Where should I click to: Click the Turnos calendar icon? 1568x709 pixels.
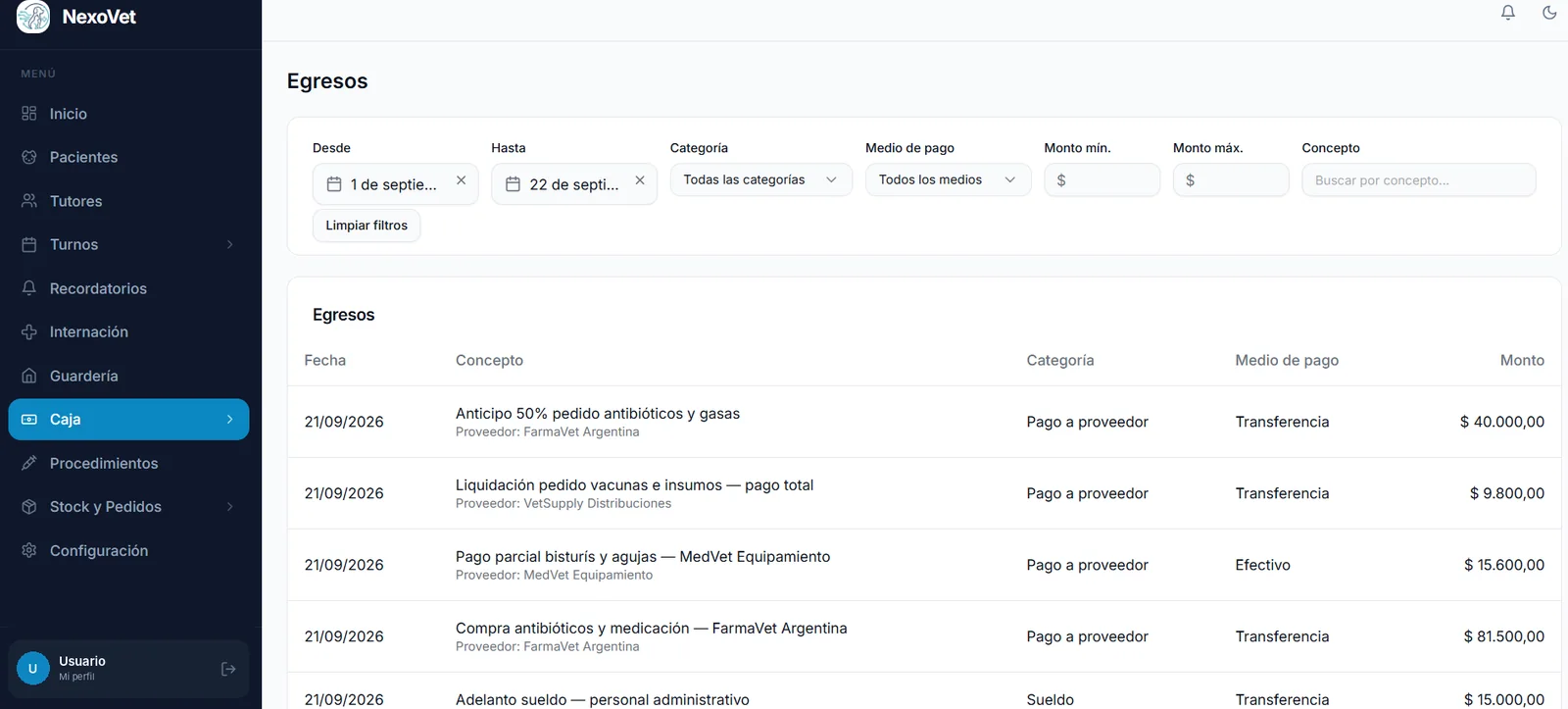(x=29, y=244)
